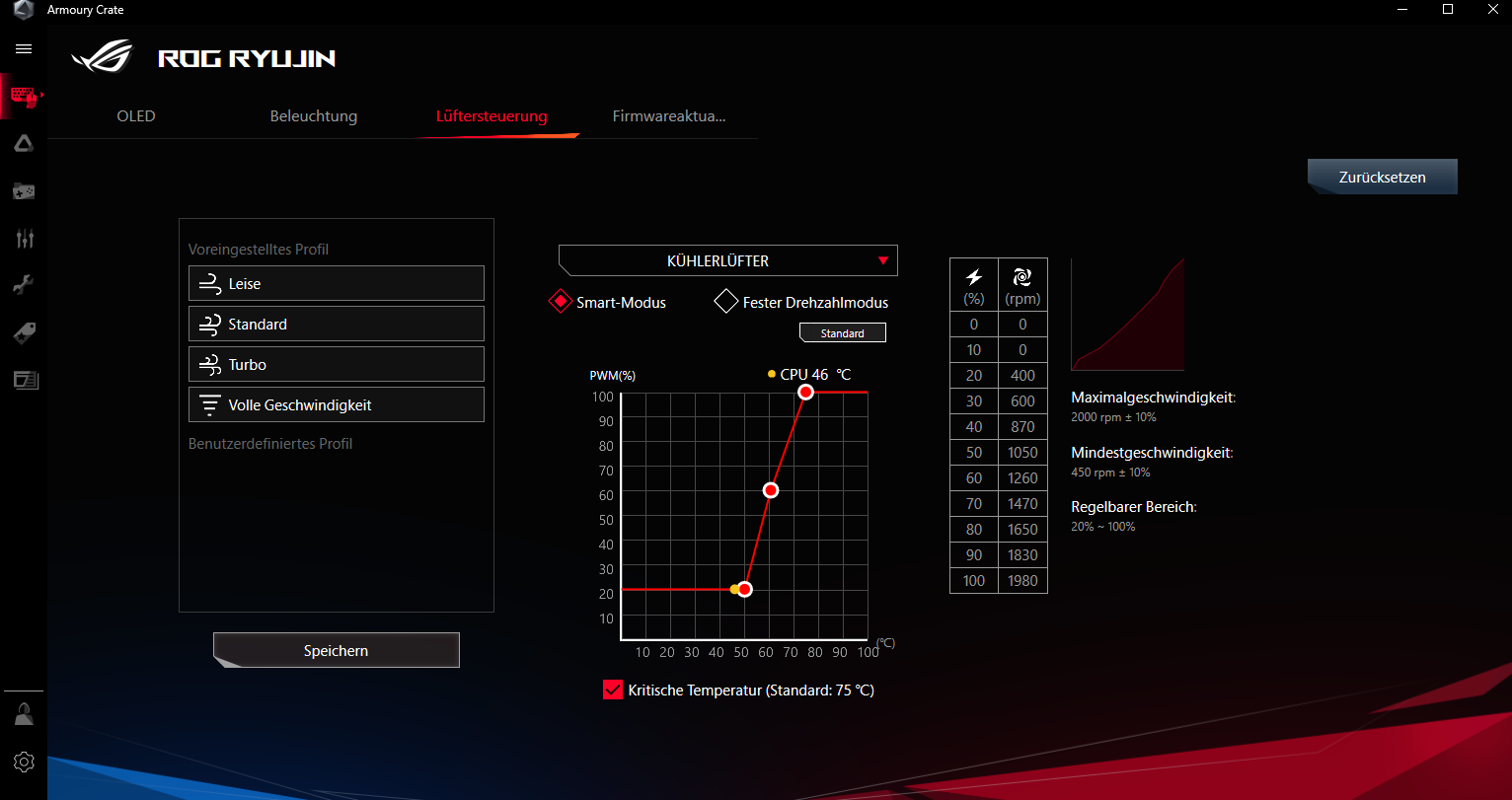Screen dimensions: 1512x800
Task: Click the yellow CPU temperature marker on the curve
Action: click(x=735, y=589)
